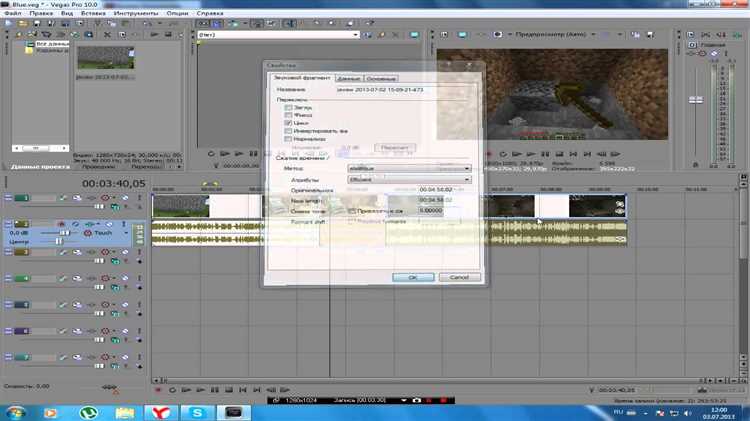The image size is (750, 421).
Task: Toggle the checkbox beside the pitch change field
Action: [x=352, y=211]
